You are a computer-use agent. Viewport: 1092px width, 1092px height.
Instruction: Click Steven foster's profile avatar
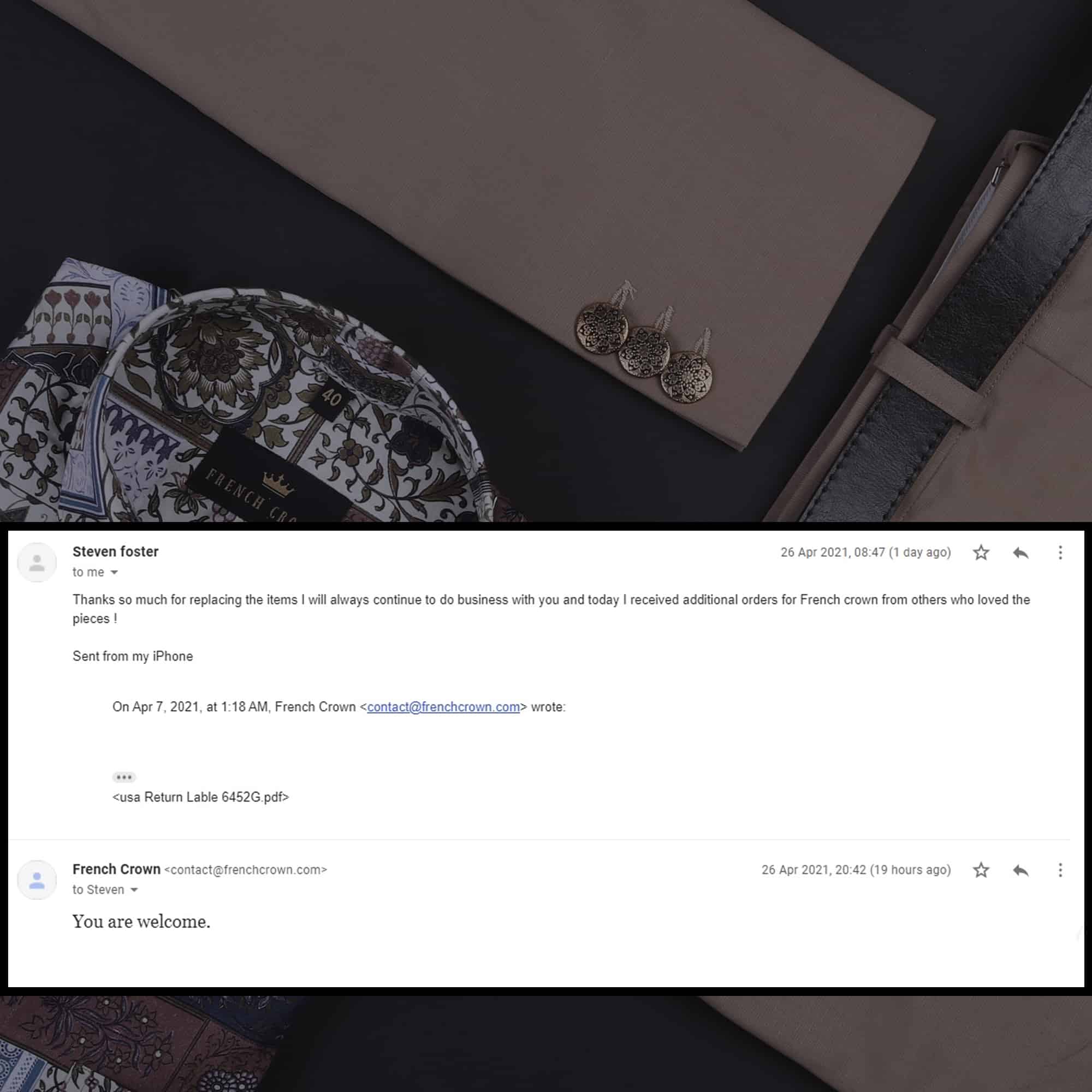click(x=37, y=562)
